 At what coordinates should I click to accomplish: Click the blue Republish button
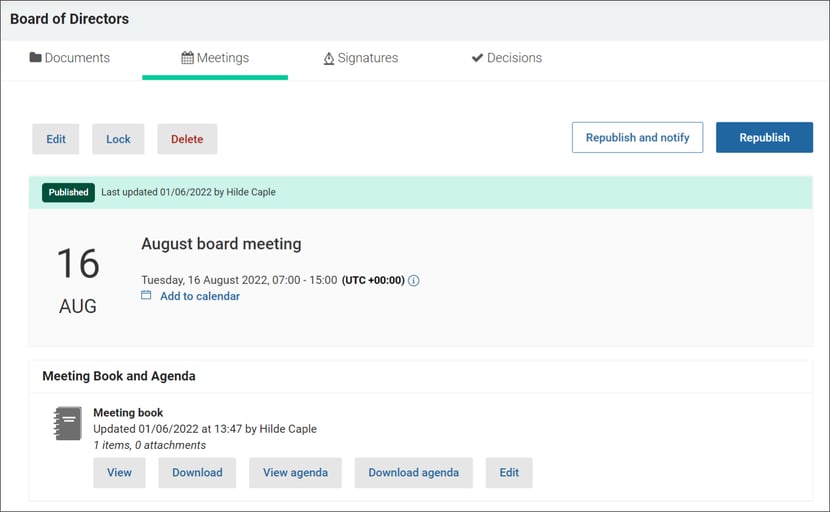pos(764,138)
